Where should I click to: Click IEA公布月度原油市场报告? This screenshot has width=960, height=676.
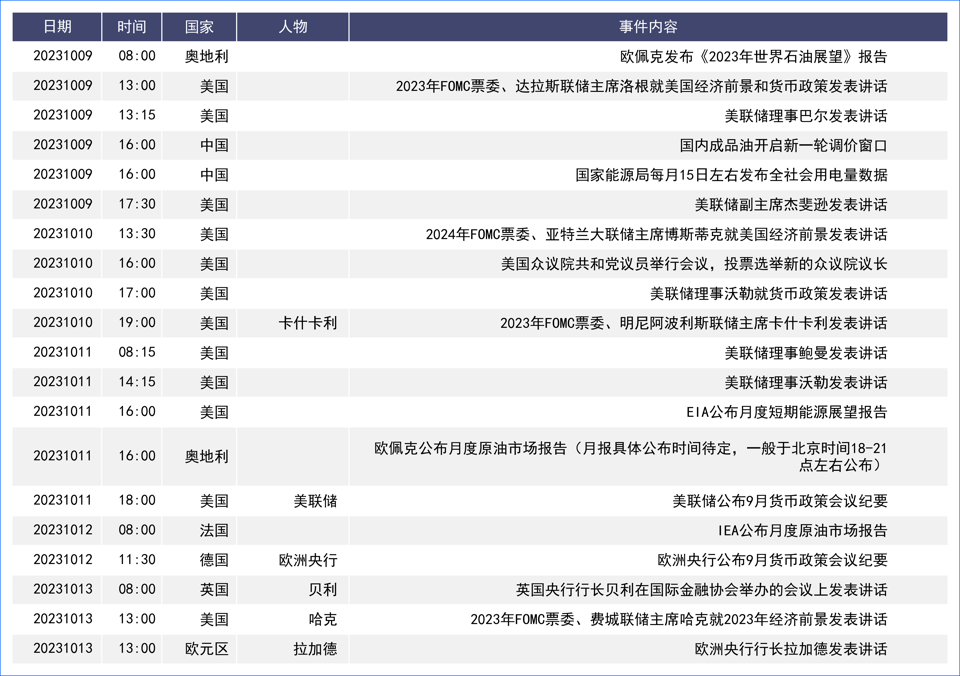(x=803, y=530)
